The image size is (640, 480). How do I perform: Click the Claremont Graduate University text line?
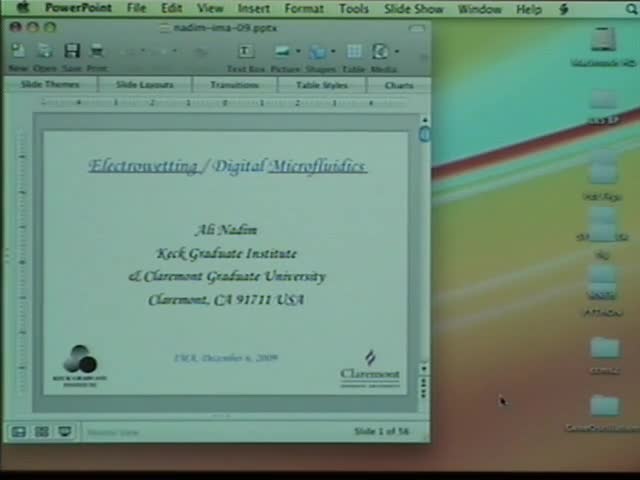227,277
